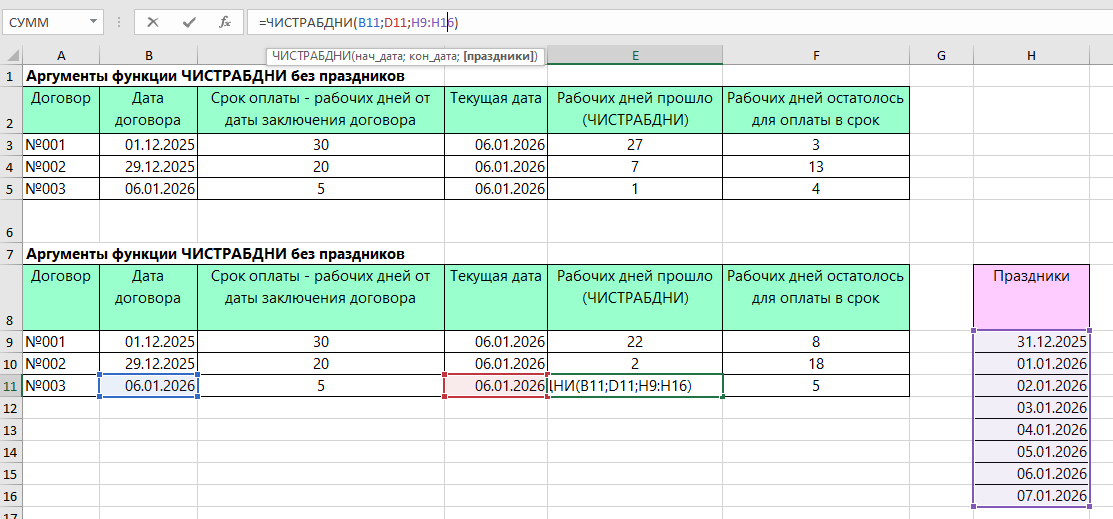Click title cell A1 about ЧИСТРАБДНИ
This screenshot has width=1113, height=519.
[215, 76]
